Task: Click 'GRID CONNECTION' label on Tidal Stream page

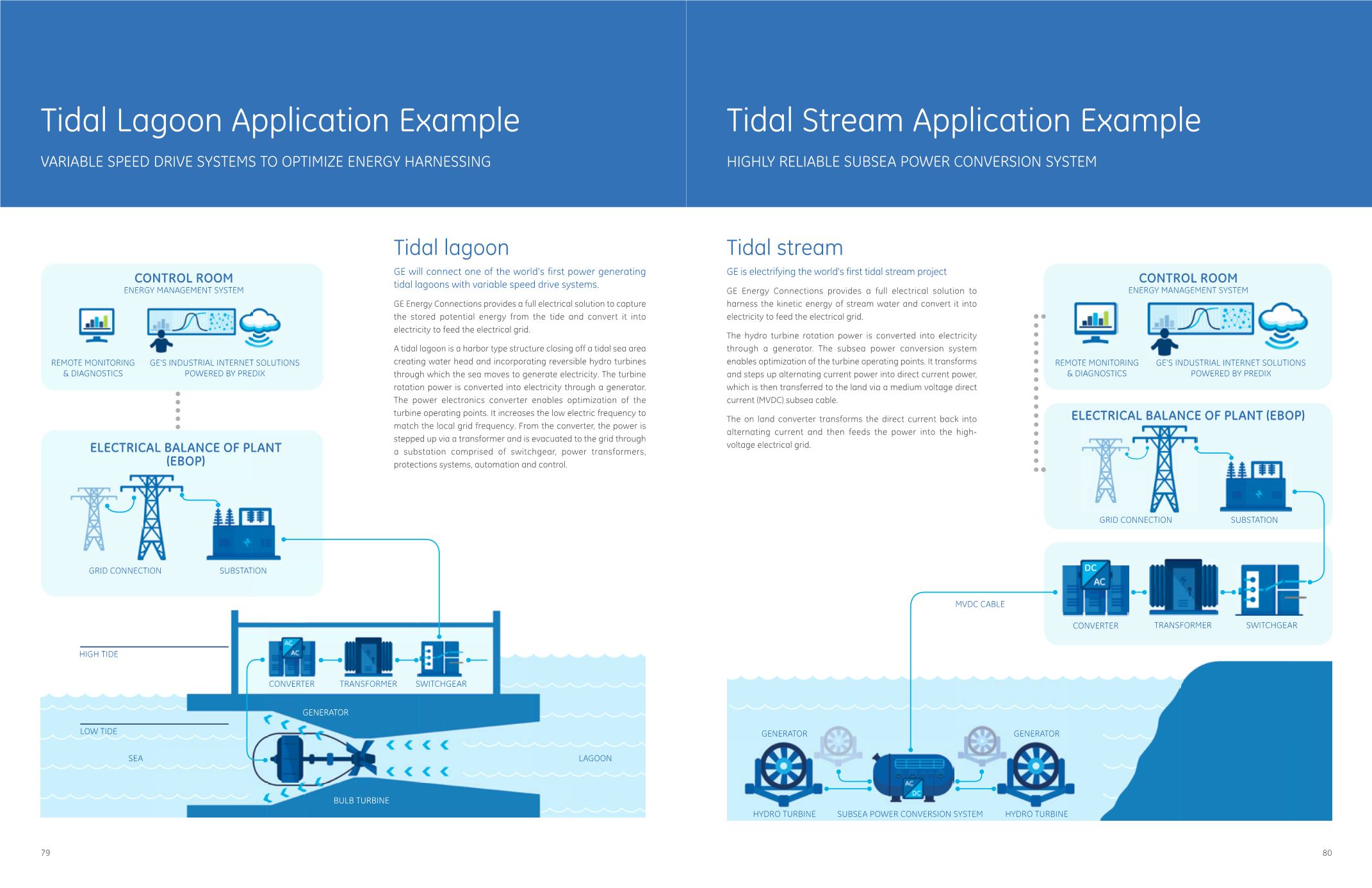Action: click(x=1136, y=520)
